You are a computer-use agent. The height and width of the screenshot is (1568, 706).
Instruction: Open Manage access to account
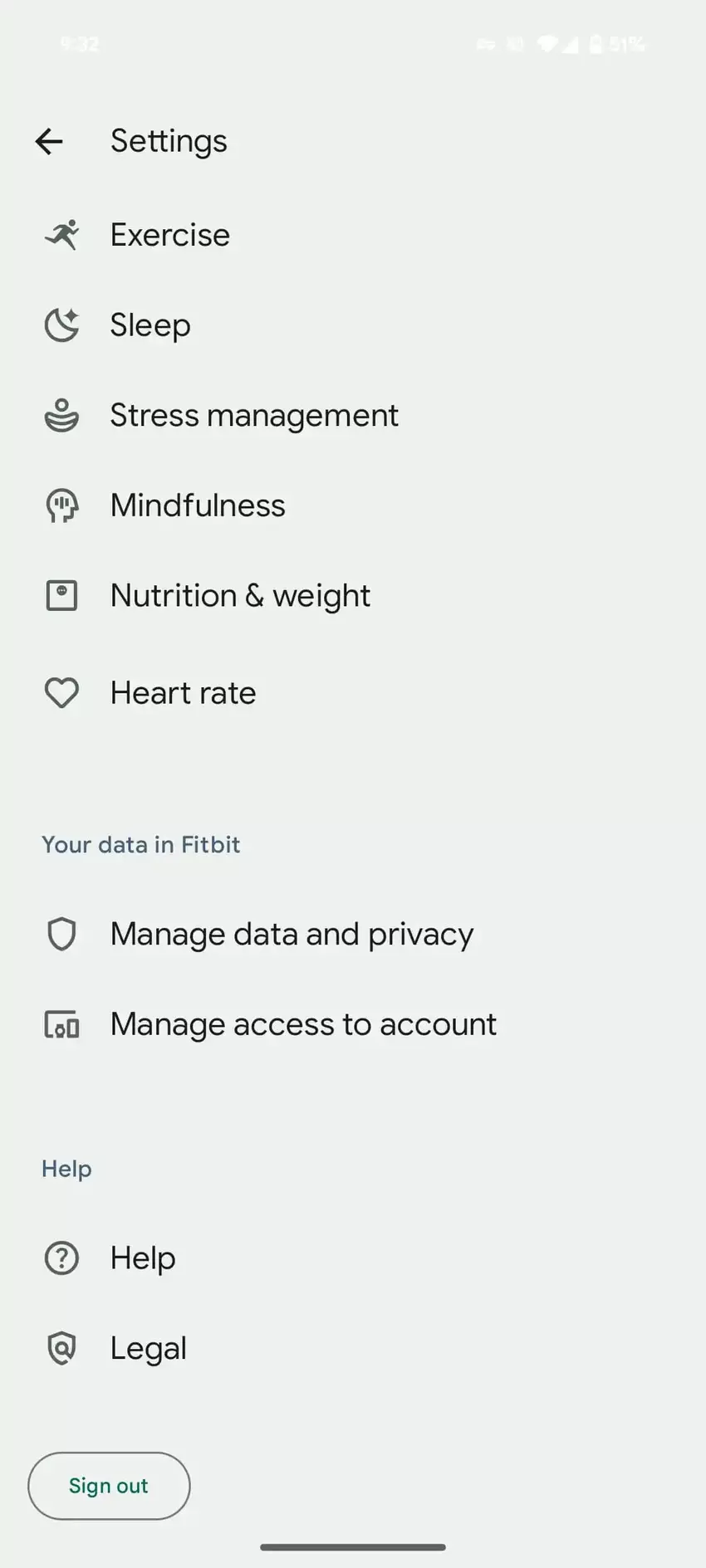point(303,1025)
